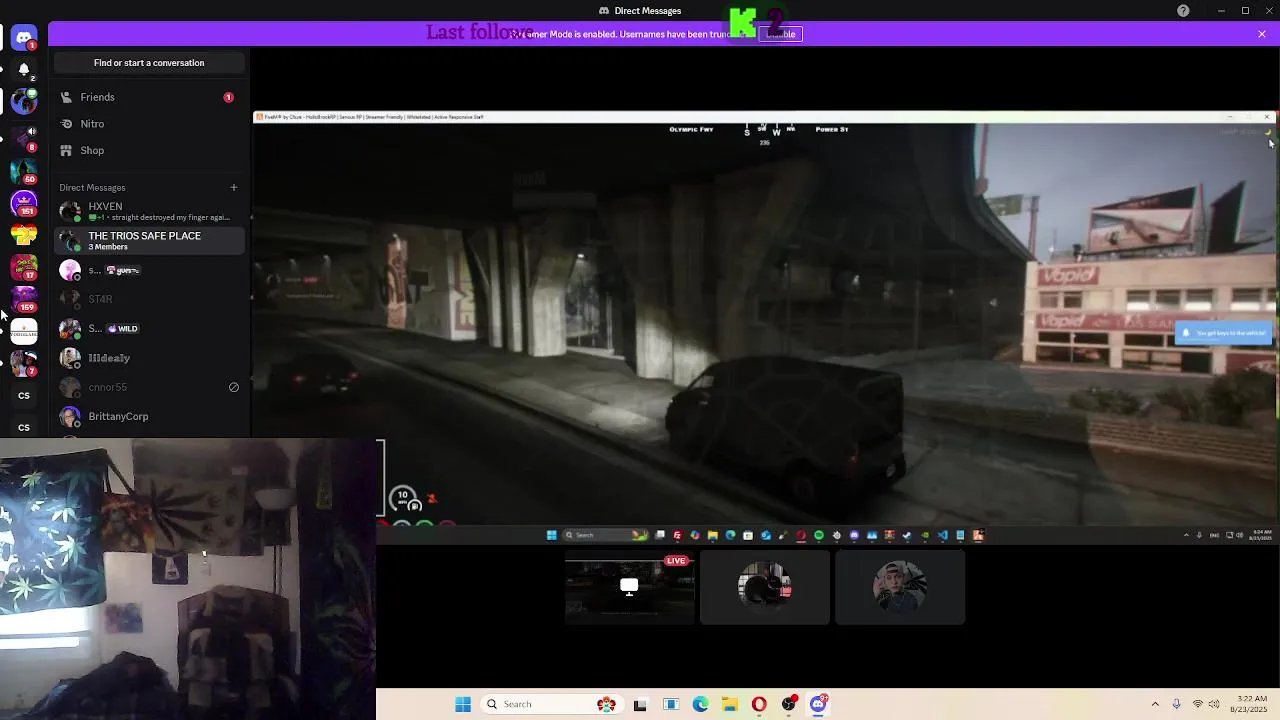
Task: Click the microphone tray icon
Action: [x=1176, y=704]
